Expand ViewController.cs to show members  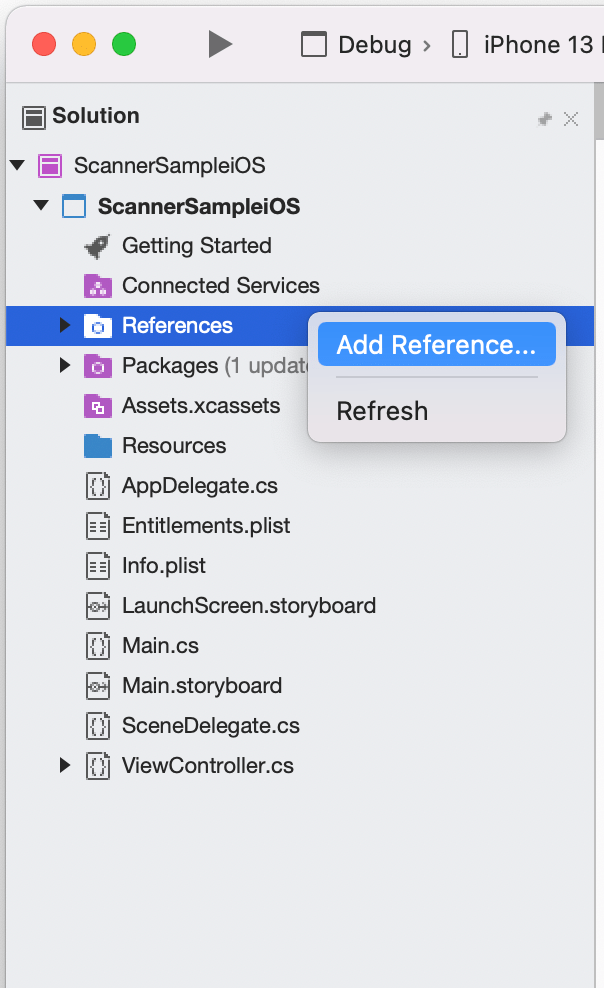coord(64,766)
